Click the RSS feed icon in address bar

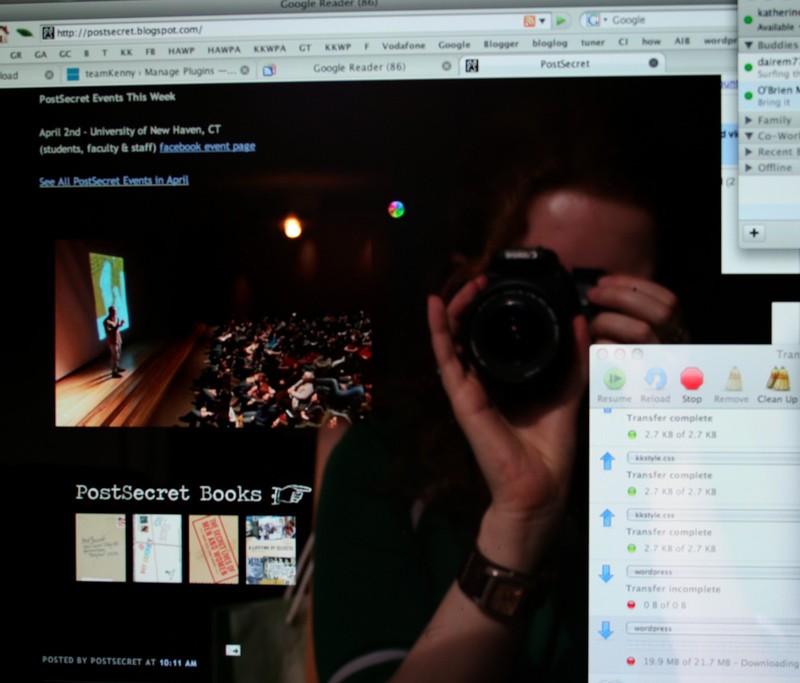pos(530,21)
